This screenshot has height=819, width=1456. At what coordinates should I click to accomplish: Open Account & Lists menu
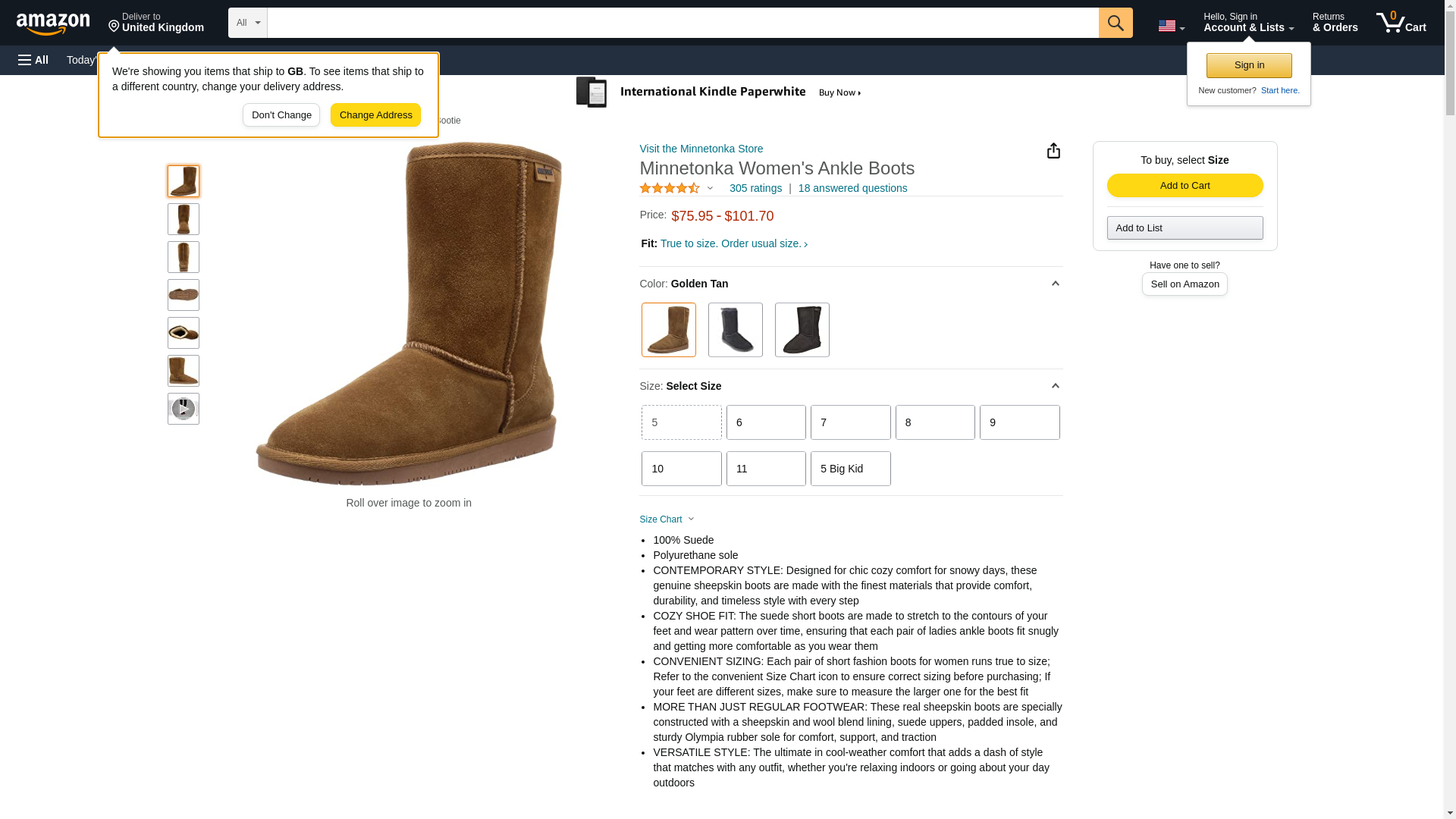[x=1247, y=23]
